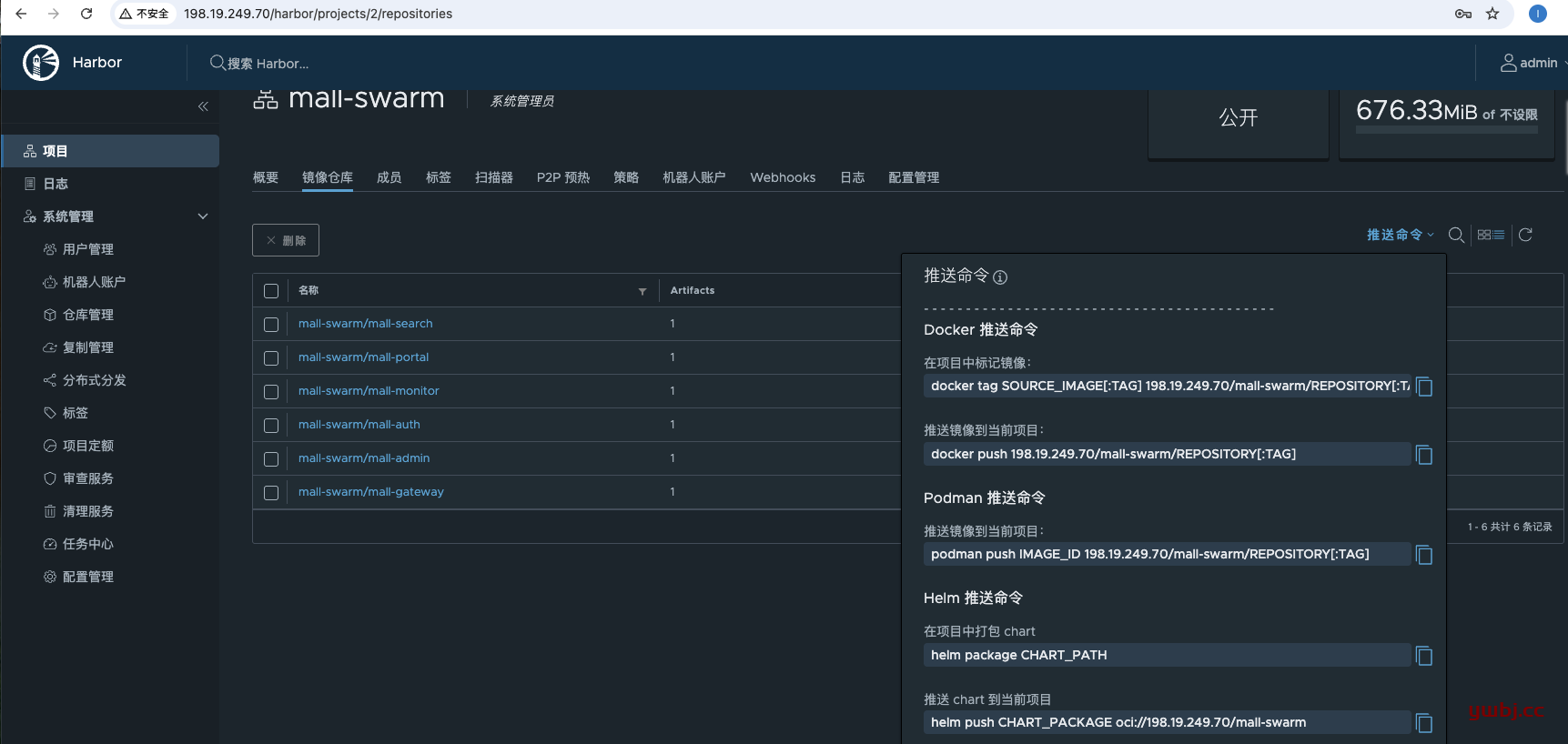This screenshot has width=1568, height=744.
Task: Click the browser address bar URL
Action: click(318, 14)
